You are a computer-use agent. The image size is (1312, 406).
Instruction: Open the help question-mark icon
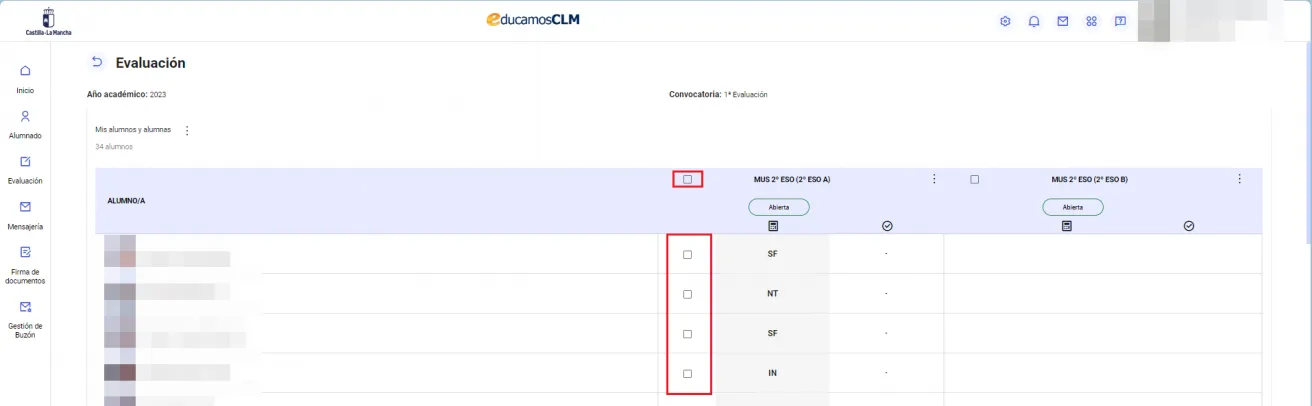click(1120, 21)
